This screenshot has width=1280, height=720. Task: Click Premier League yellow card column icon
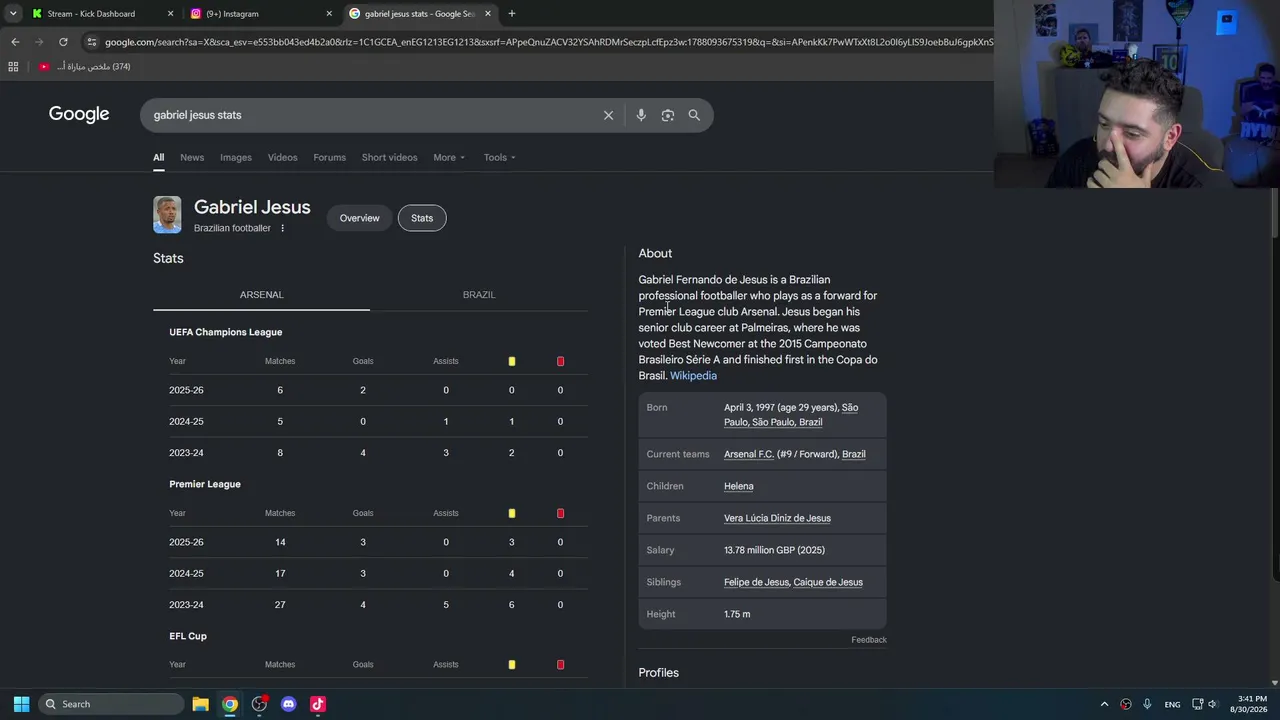pos(512,513)
